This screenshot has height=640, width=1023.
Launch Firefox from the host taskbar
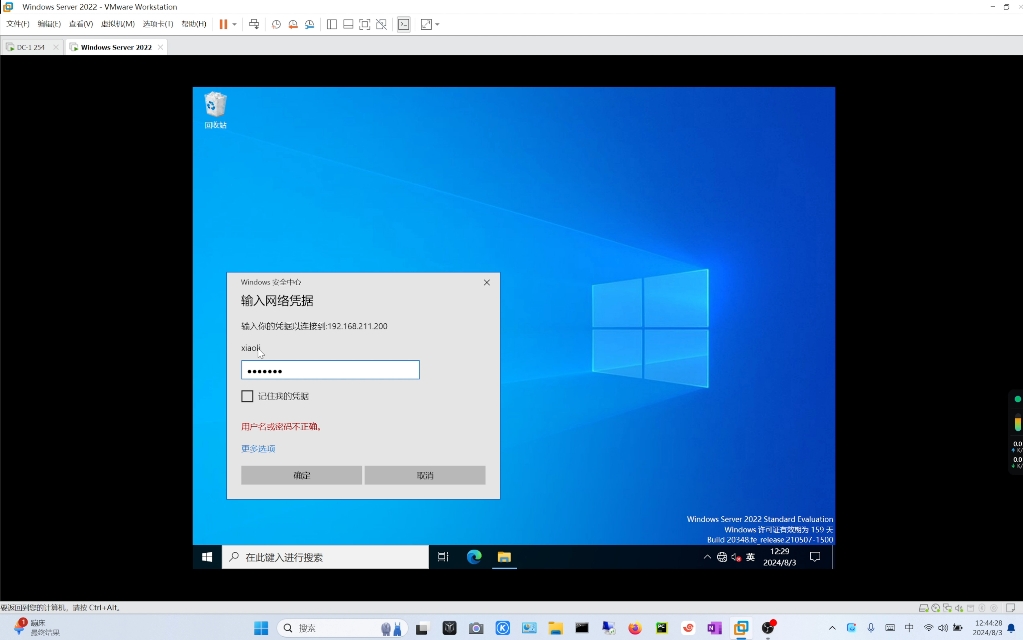click(635, 628)
